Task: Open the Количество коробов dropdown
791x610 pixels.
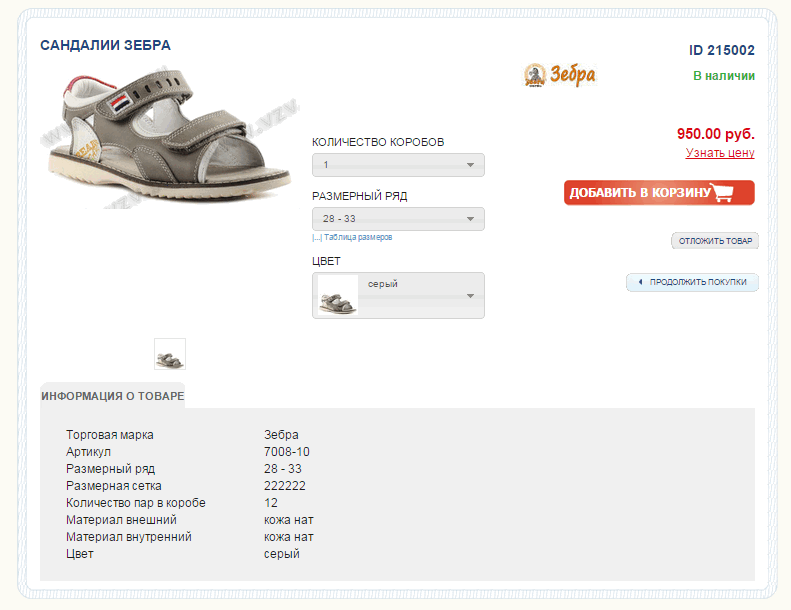Action: click(398, 165)
